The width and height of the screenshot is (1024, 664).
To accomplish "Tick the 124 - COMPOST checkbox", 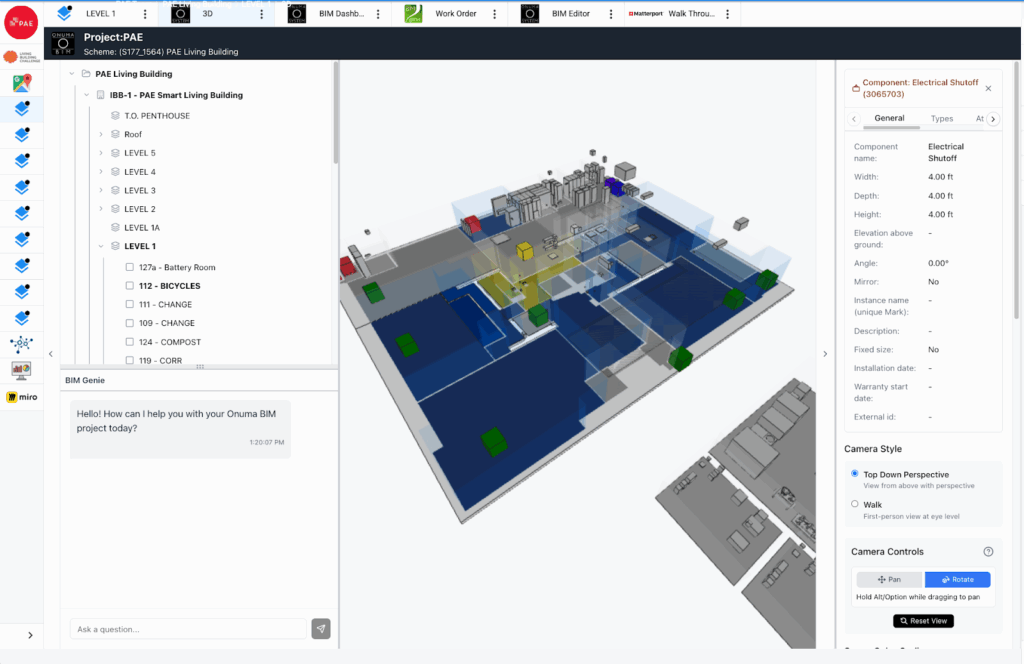I will point(130,342).
